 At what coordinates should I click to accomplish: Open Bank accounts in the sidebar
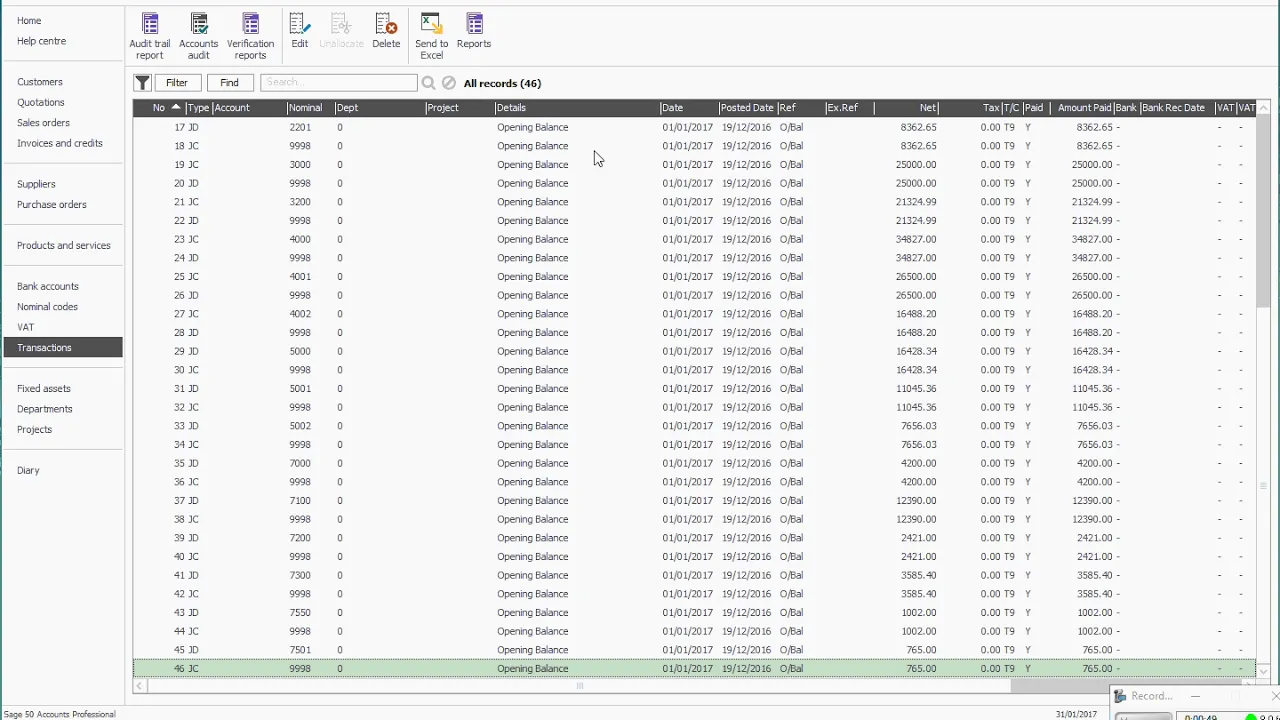point(47,286)
